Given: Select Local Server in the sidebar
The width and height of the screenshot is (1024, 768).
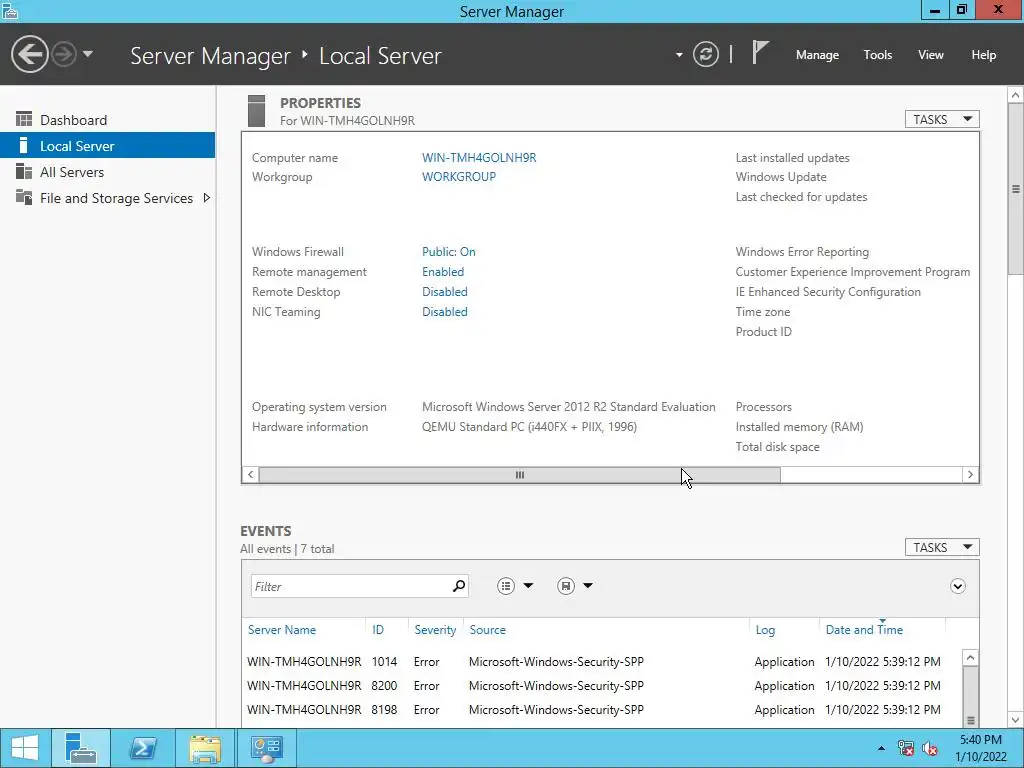Looking at the screenshot, I should (x=108, y=146).
